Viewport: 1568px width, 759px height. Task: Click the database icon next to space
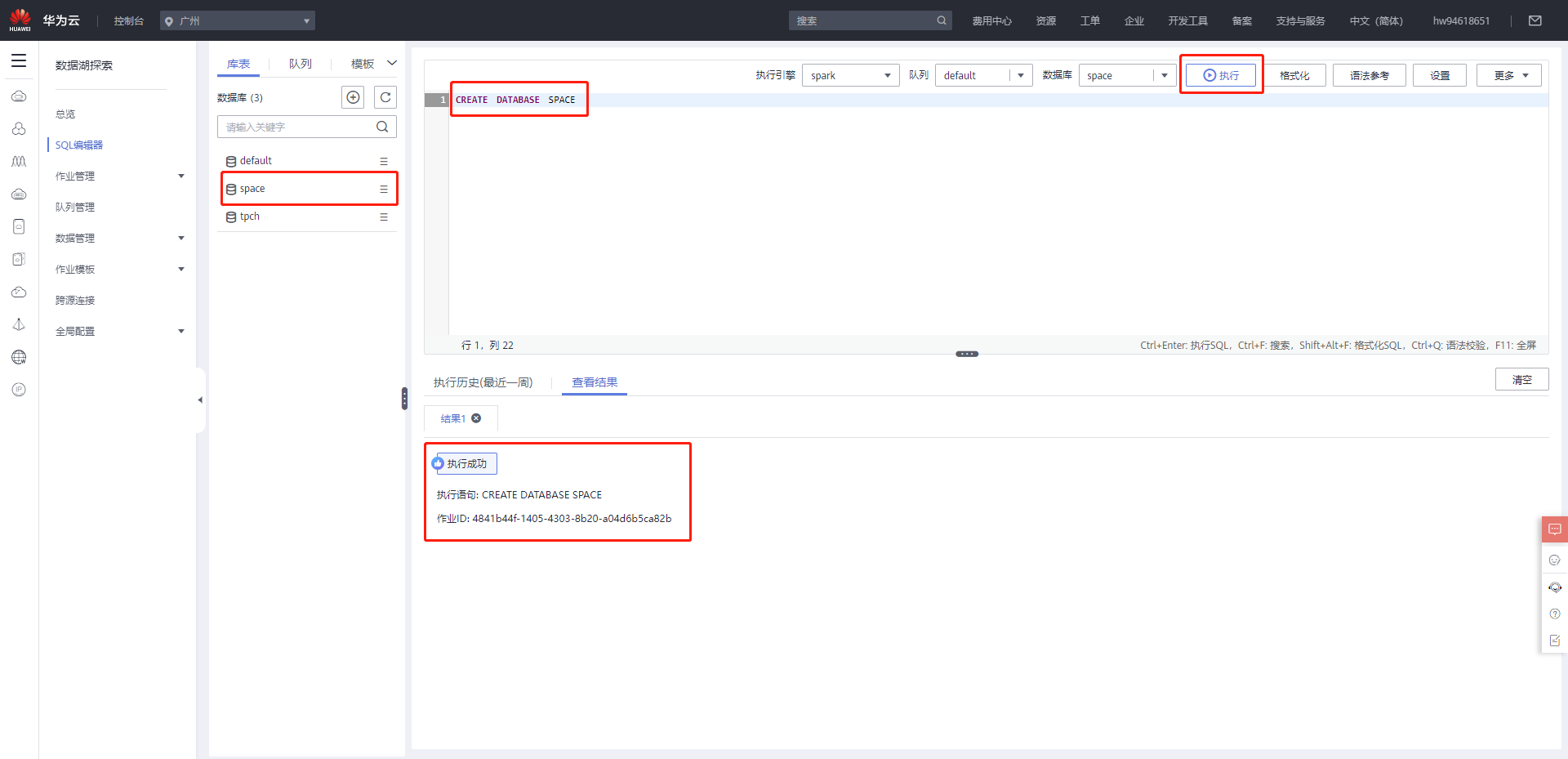click(x=231, y=189)
